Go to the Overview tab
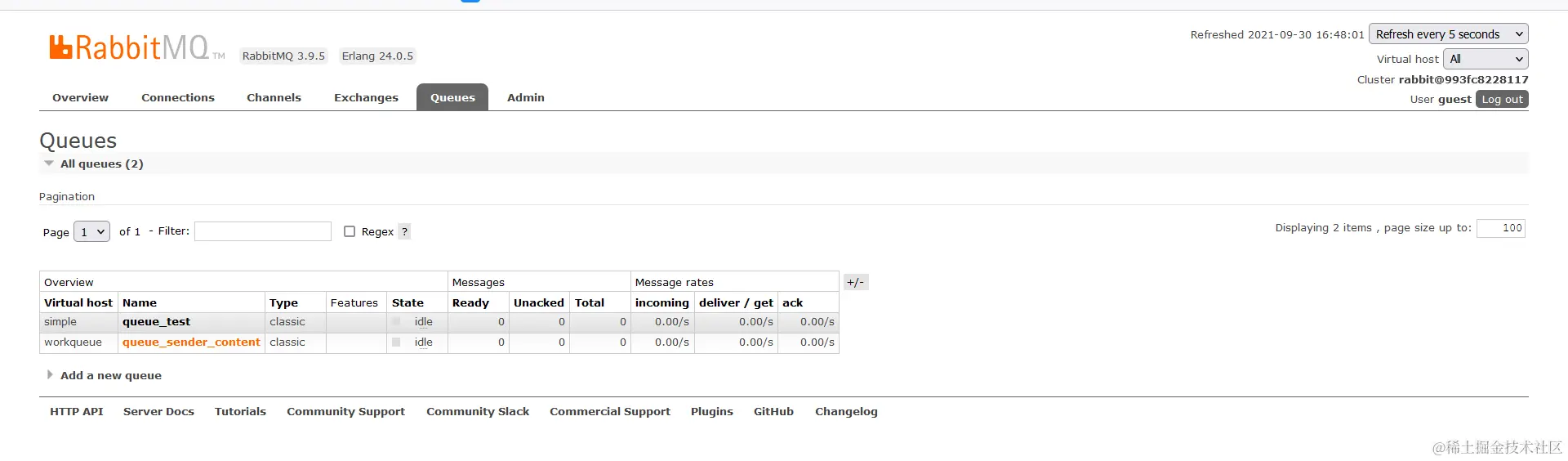 point(80,97)
